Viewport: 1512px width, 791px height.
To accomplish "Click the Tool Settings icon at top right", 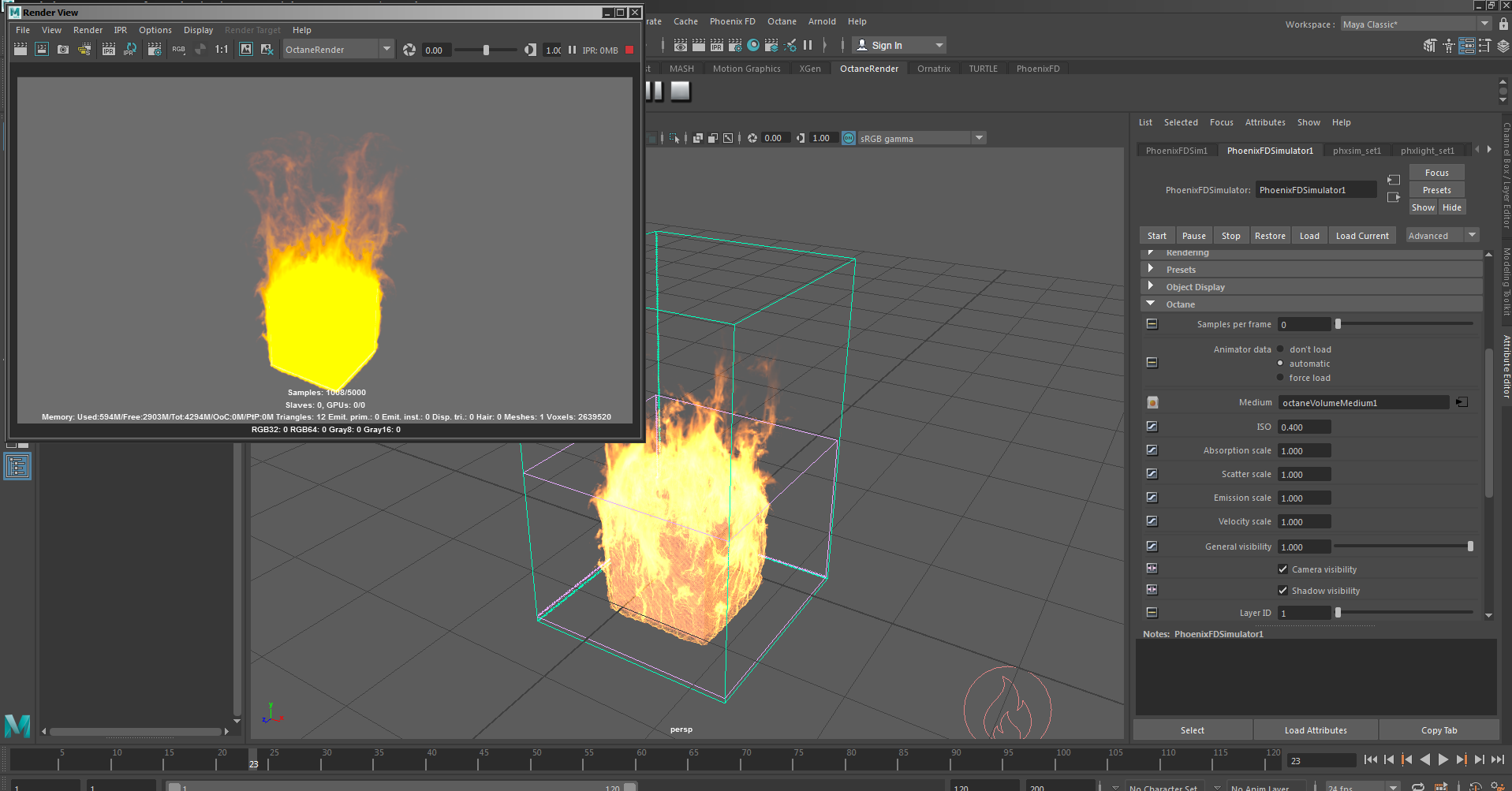I will [1484, 46].
